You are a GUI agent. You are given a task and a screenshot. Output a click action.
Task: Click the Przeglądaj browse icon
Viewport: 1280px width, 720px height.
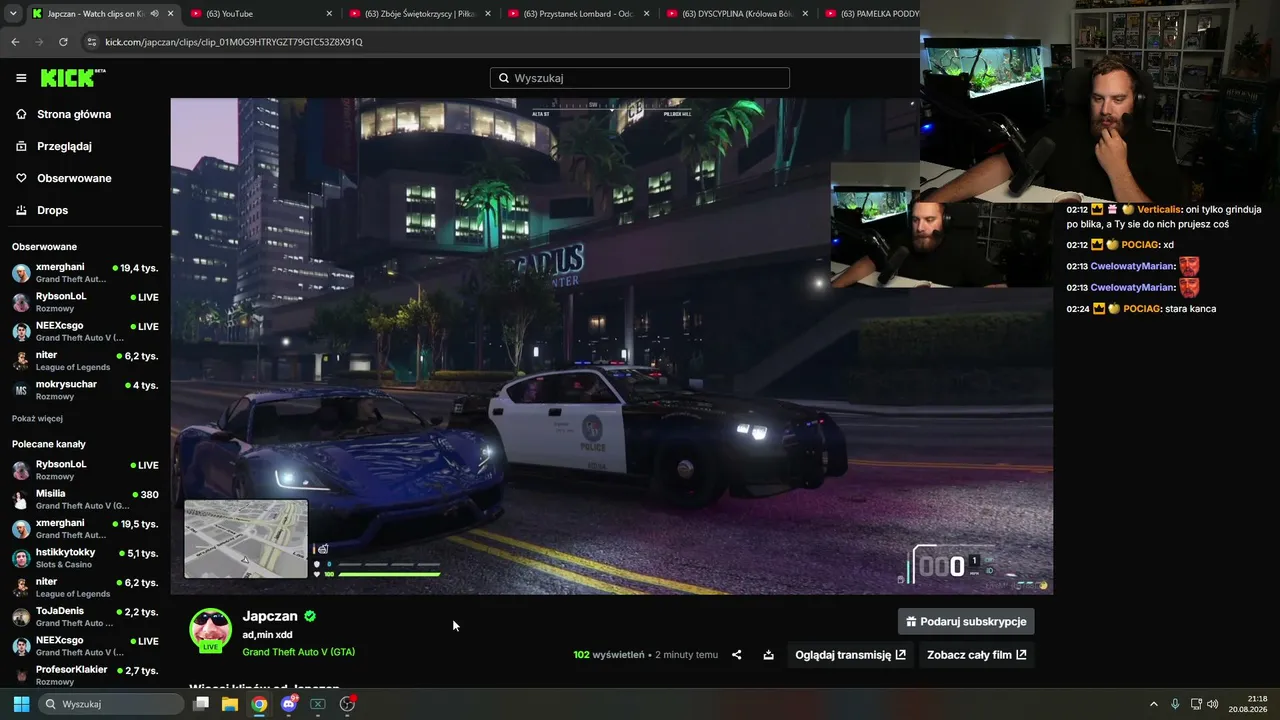21,146
